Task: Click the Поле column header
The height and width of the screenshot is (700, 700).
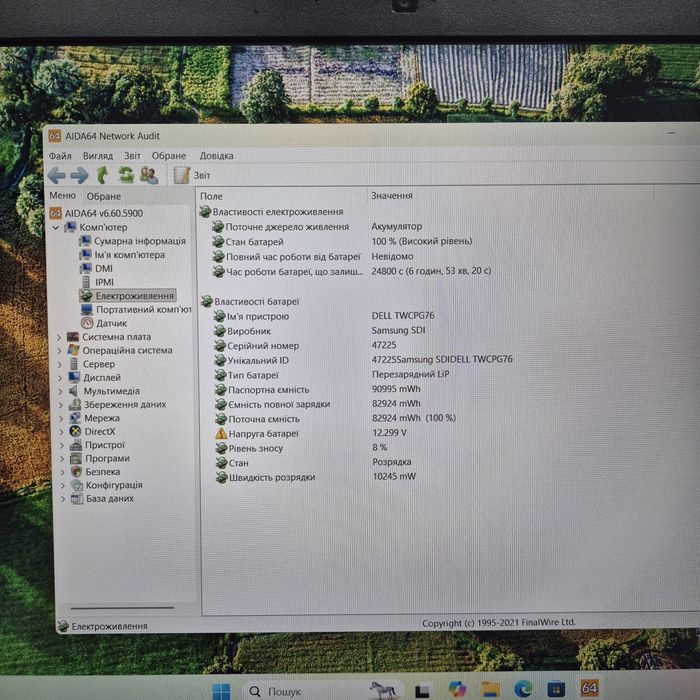Action: 211,196
